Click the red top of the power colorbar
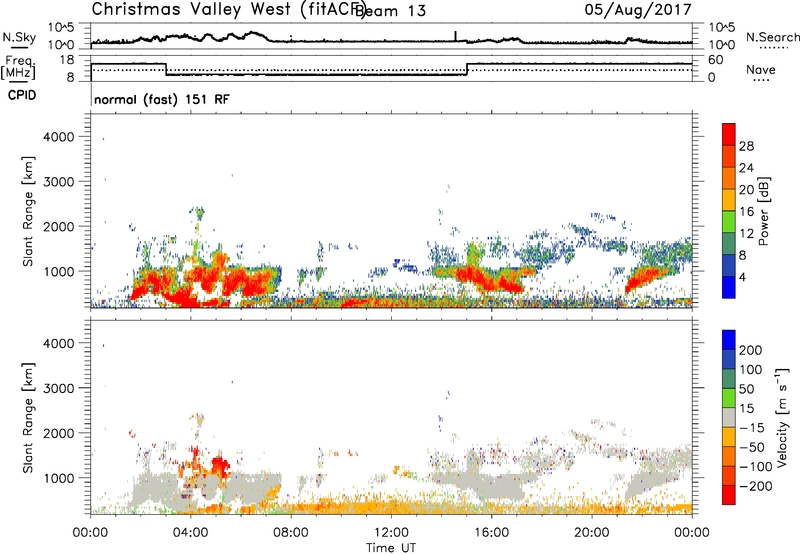This screenshot has width=800, height=554. click(729, 134)
